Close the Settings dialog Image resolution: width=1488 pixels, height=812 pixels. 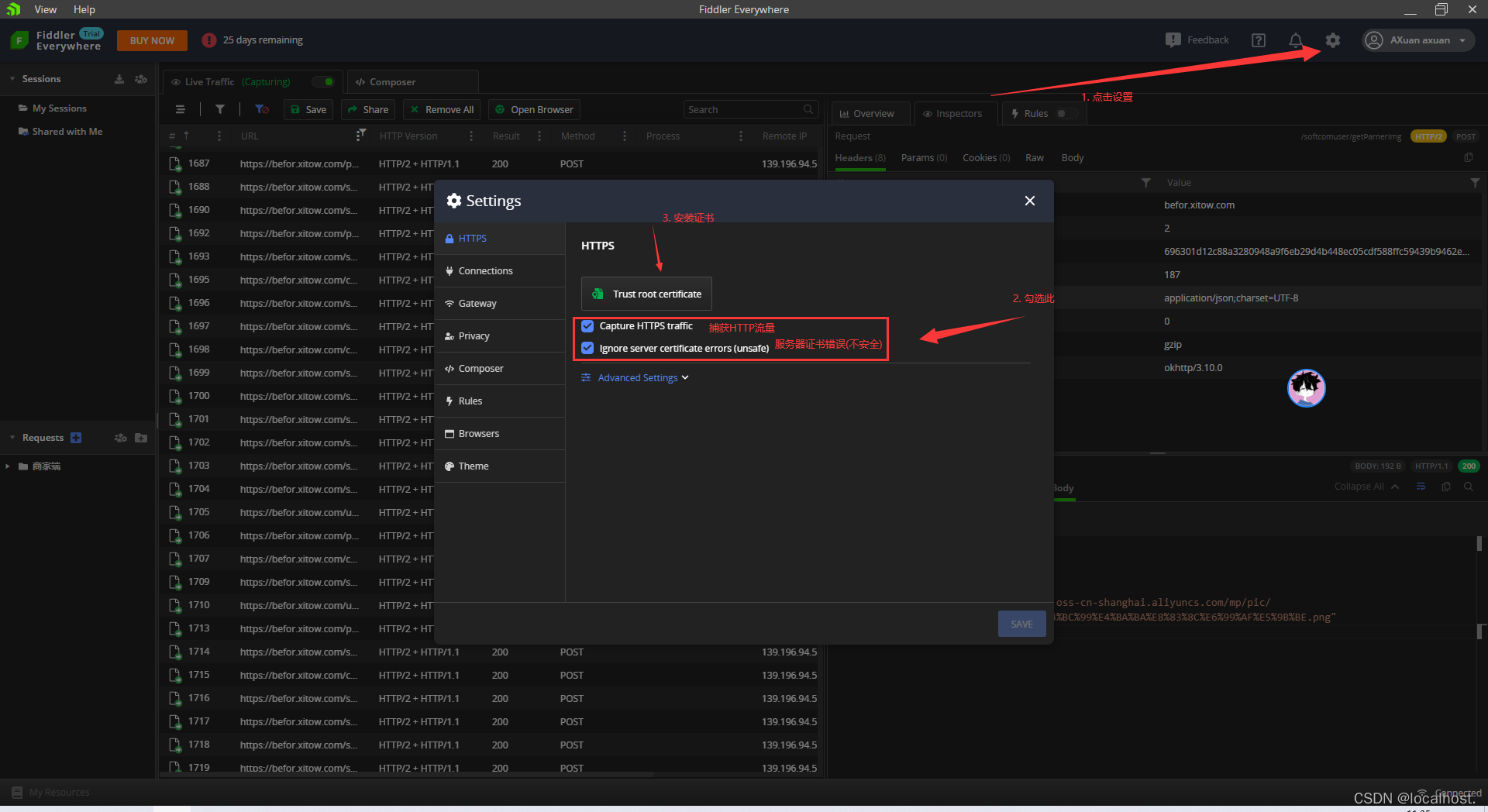[x=1029, y=201]
